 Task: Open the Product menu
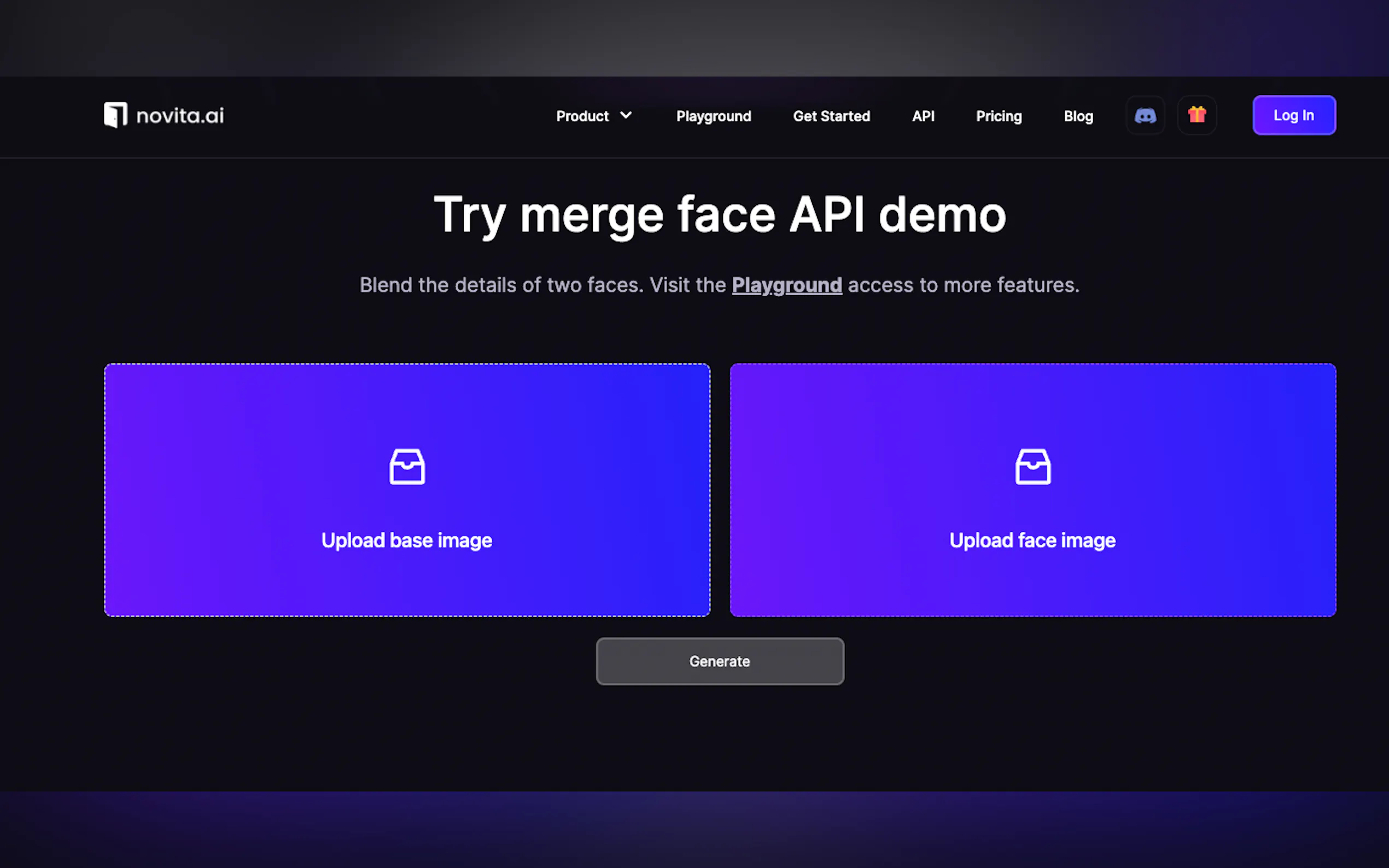582,116
